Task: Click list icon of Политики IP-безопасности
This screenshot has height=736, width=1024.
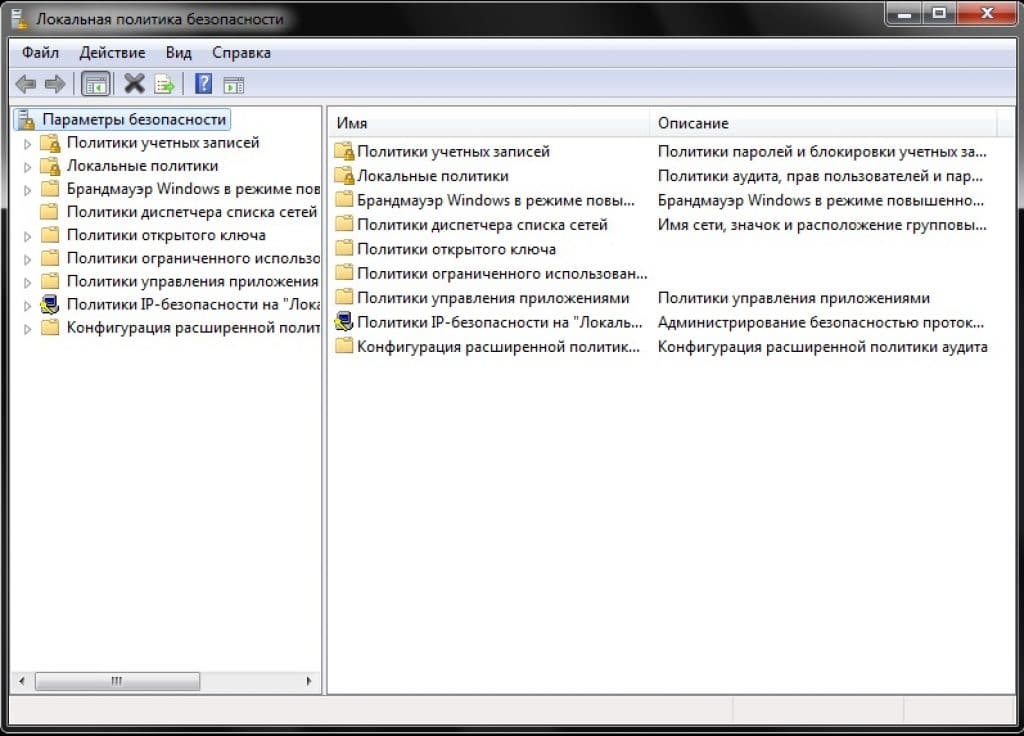Action: tap(344, 322)
